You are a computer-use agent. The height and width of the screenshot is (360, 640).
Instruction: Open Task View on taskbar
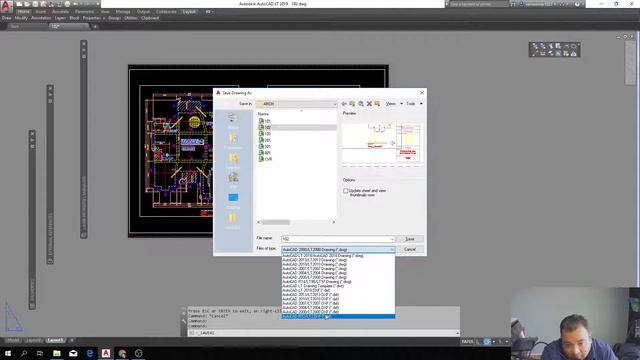[x=40, y=353]
